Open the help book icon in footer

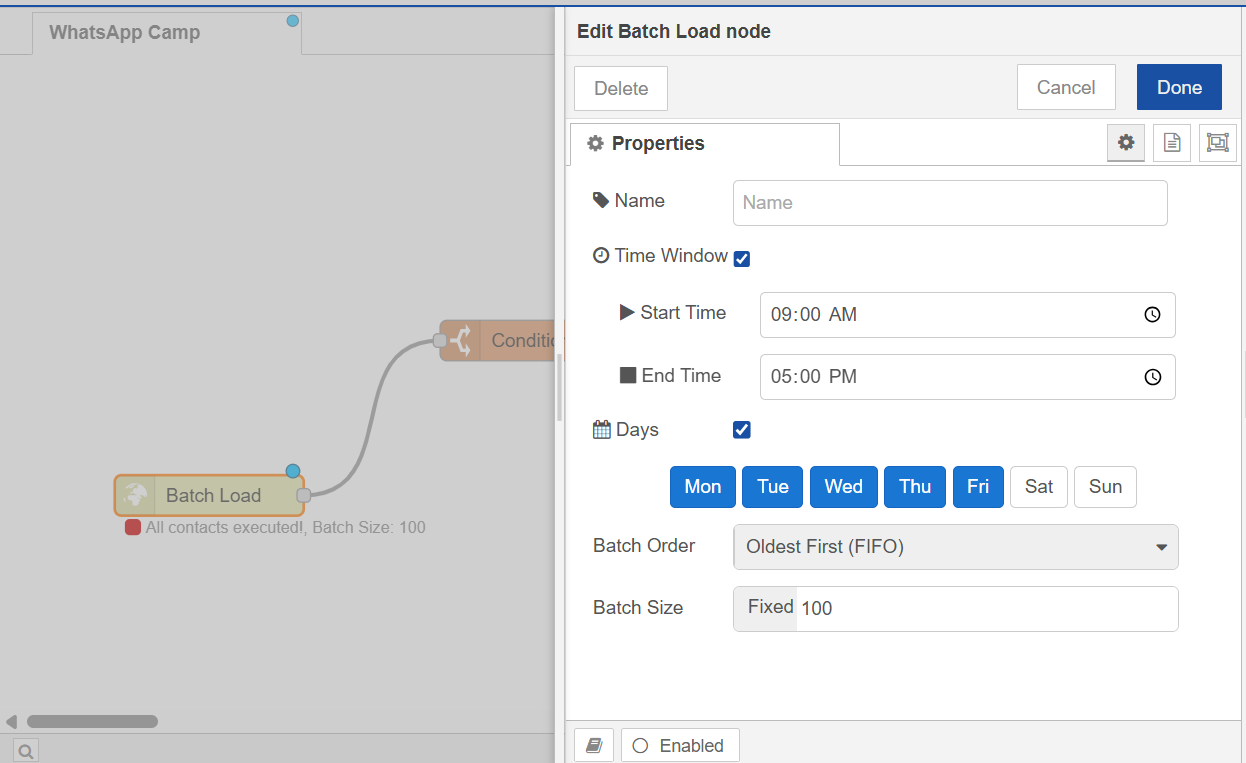(594, 746)
